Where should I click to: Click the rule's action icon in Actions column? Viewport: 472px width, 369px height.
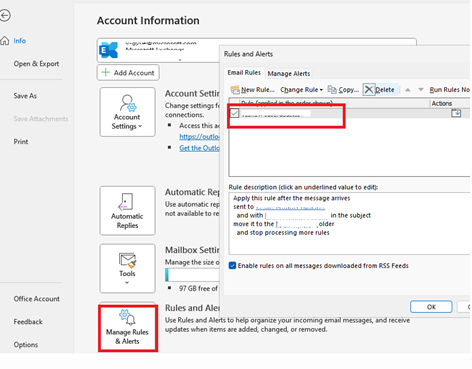[456, 113]
